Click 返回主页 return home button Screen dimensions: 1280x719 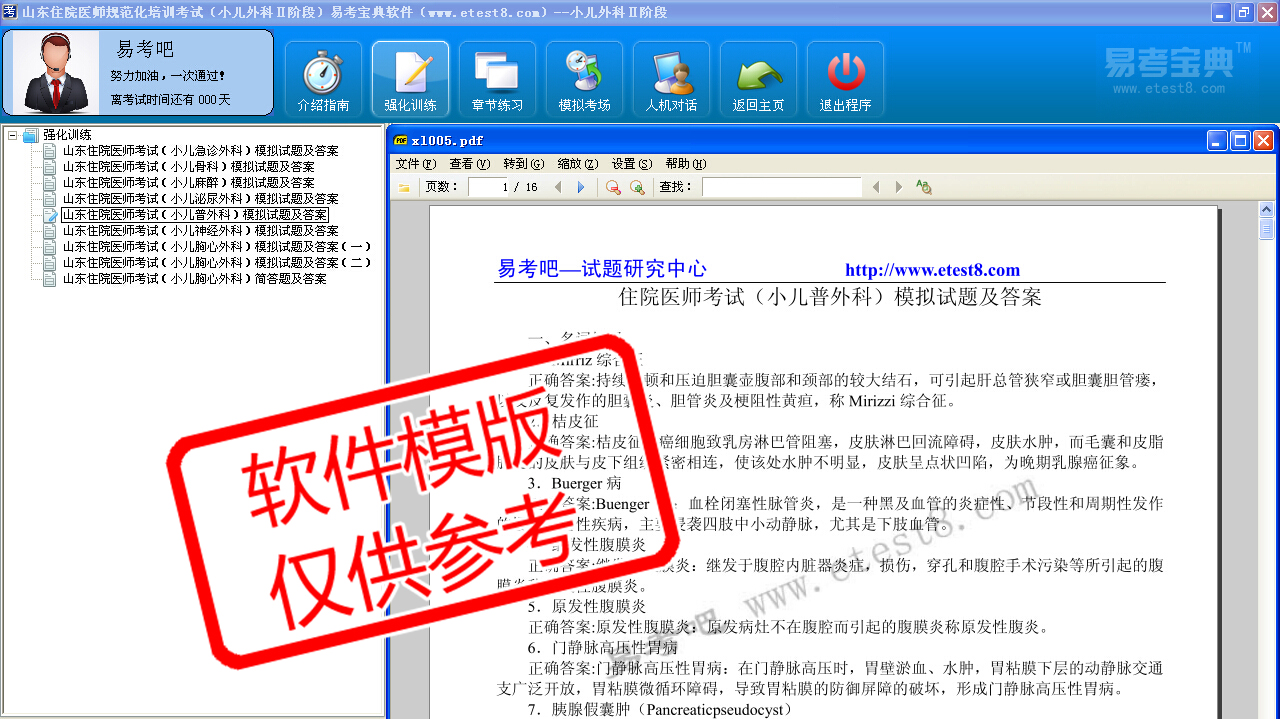coord(758,79)
